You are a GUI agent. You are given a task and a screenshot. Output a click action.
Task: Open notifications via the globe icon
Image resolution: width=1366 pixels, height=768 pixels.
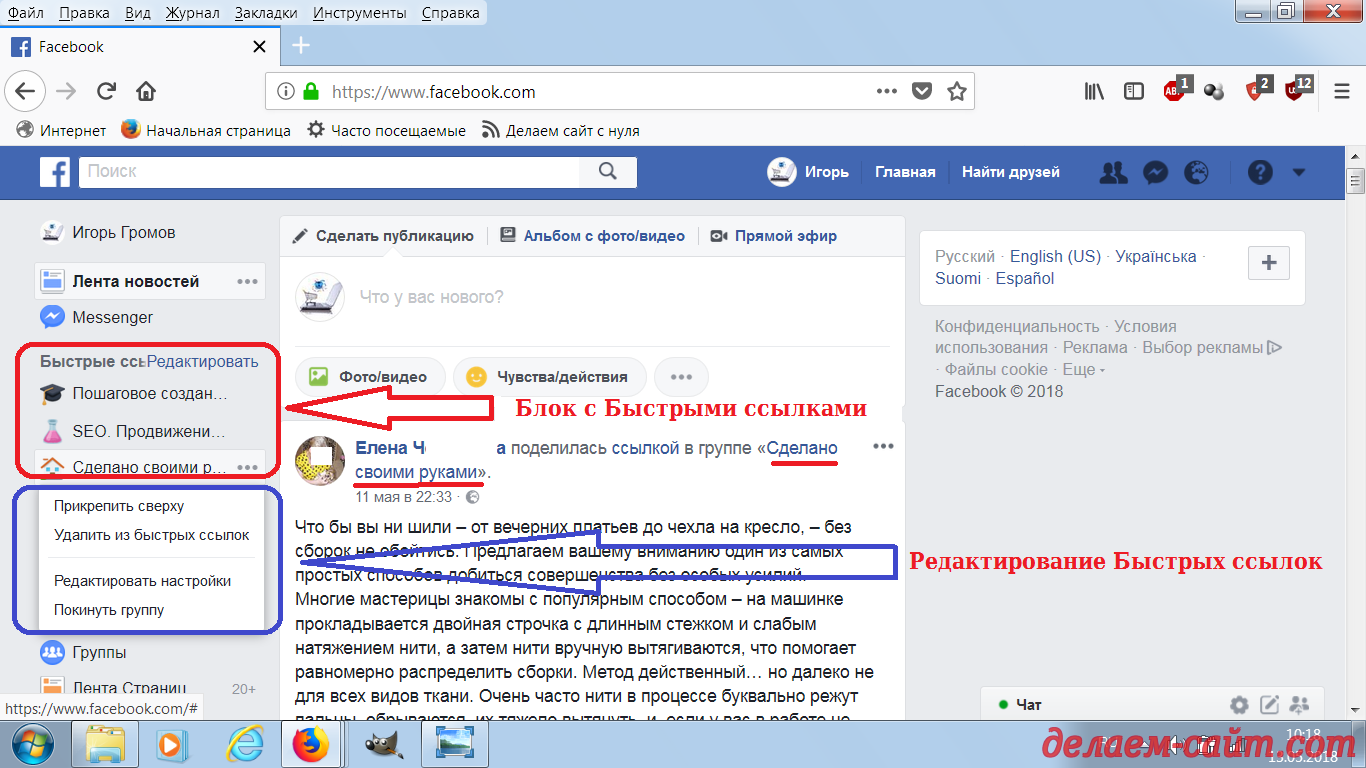1197,172
